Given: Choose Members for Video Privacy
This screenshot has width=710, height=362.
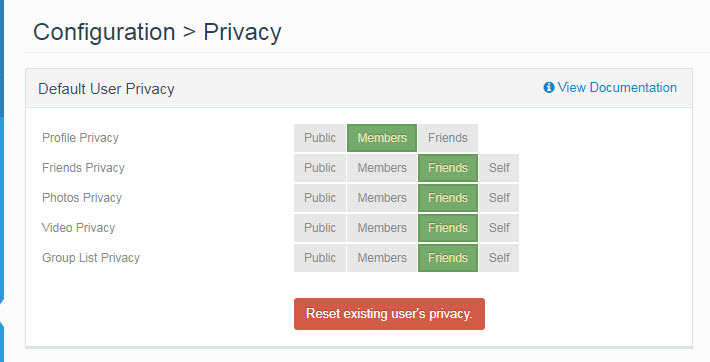Looking at the screenshot, I should (x=382, y=227).
